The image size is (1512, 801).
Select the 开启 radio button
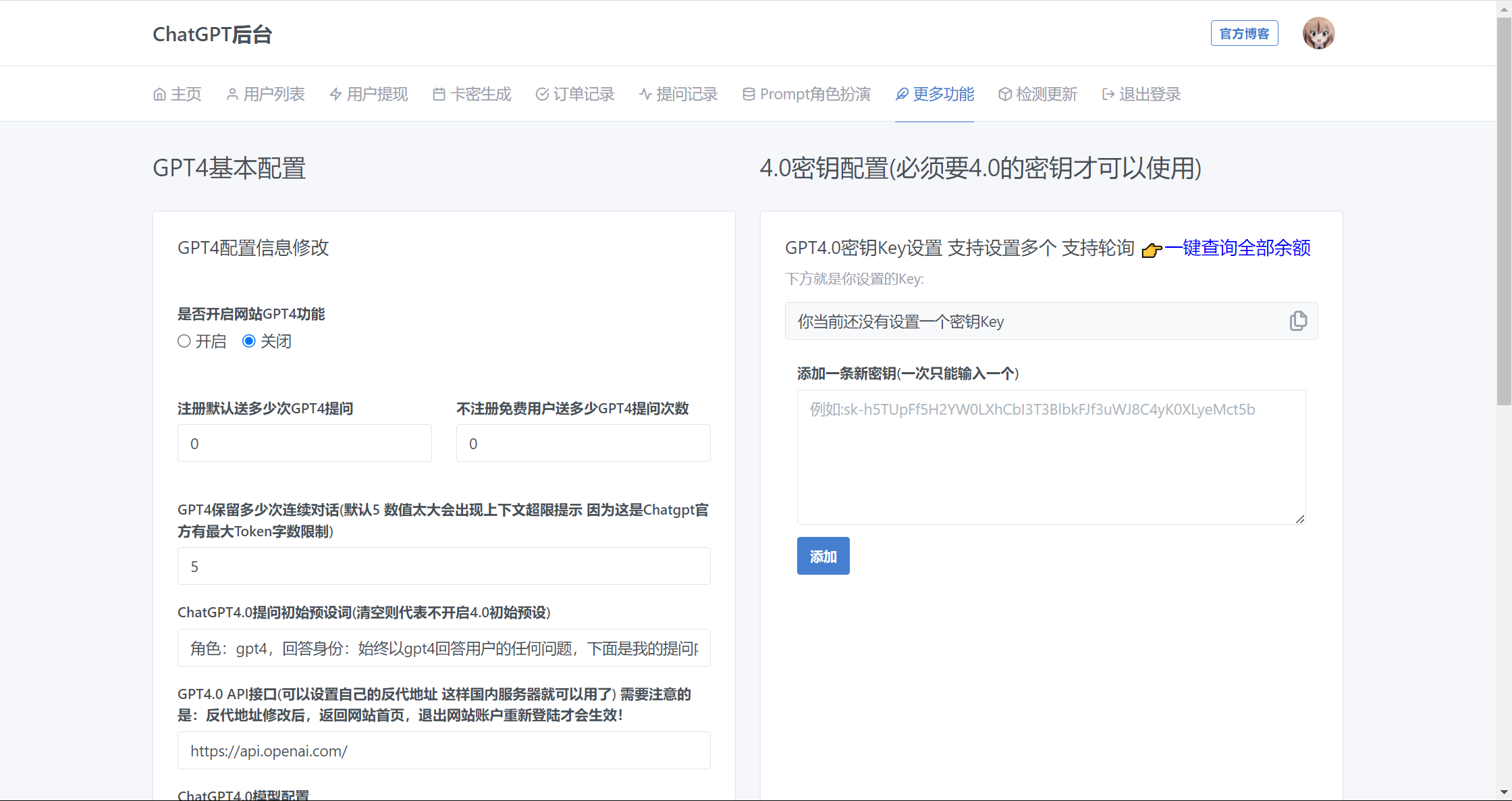(184, 341)
